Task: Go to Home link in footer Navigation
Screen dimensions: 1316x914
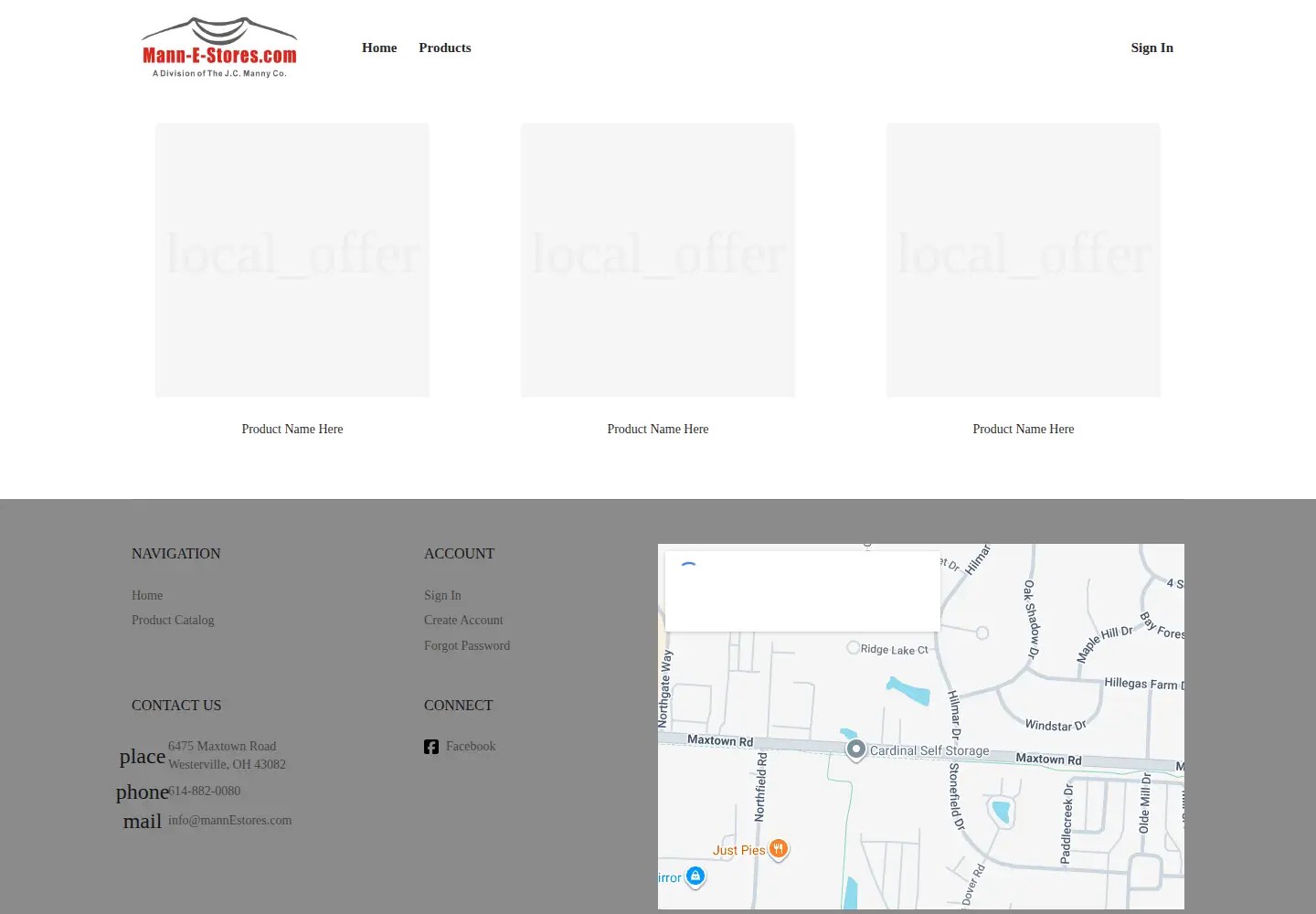Action: point(147,595)
